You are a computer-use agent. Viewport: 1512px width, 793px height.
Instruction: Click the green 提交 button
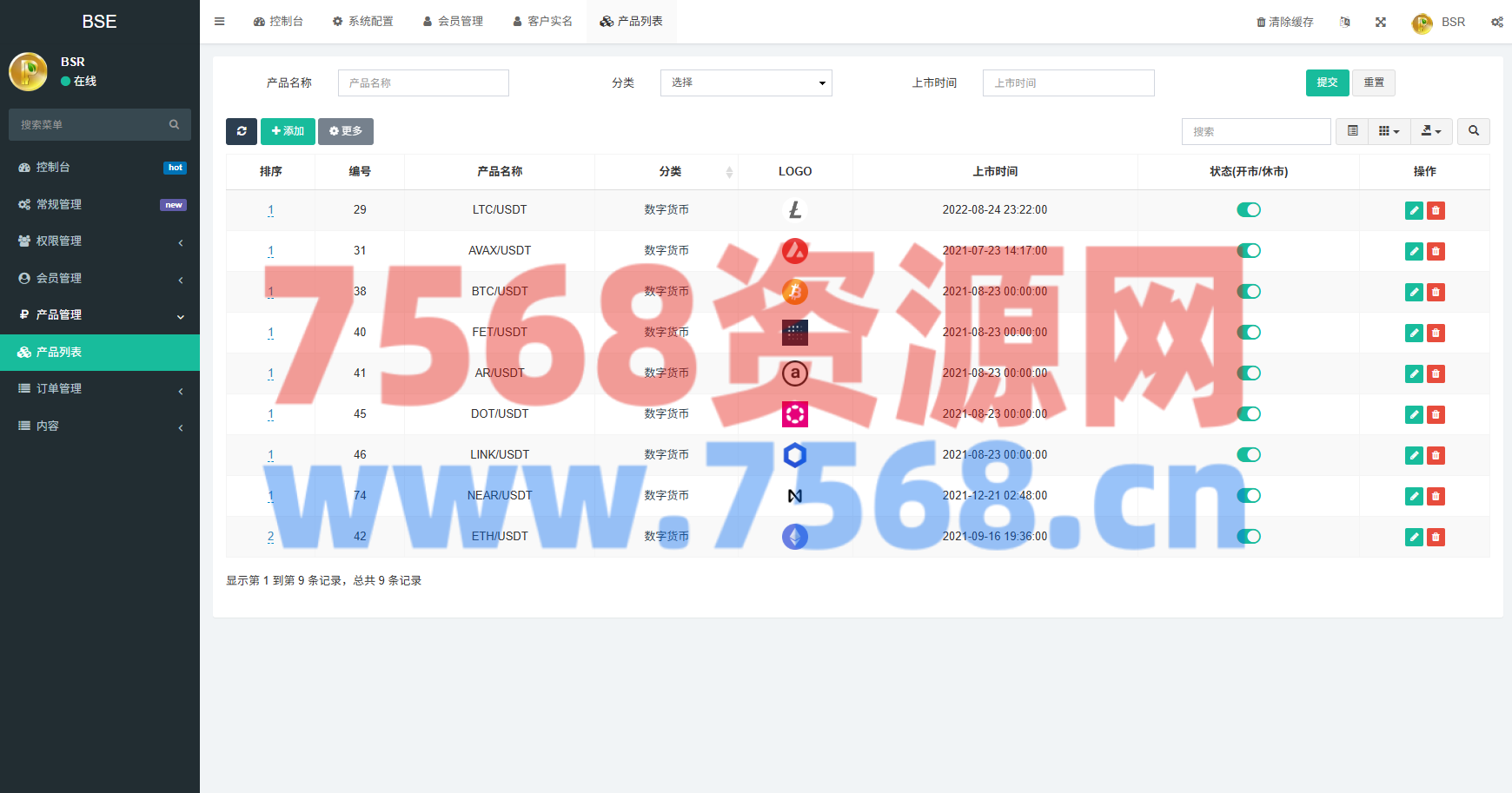(1327, 83)
